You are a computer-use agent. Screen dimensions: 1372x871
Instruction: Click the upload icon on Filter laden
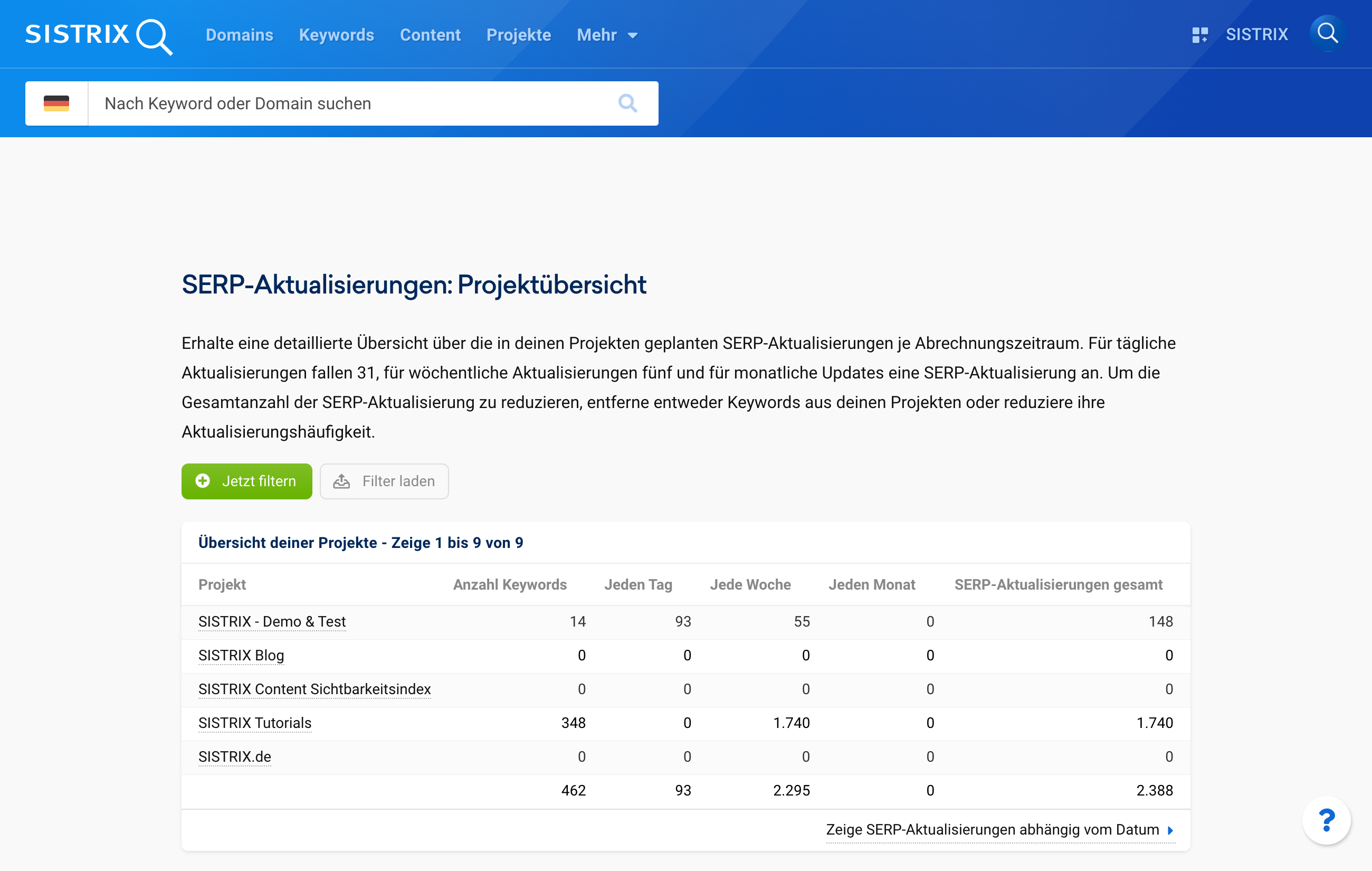(341, 481)
